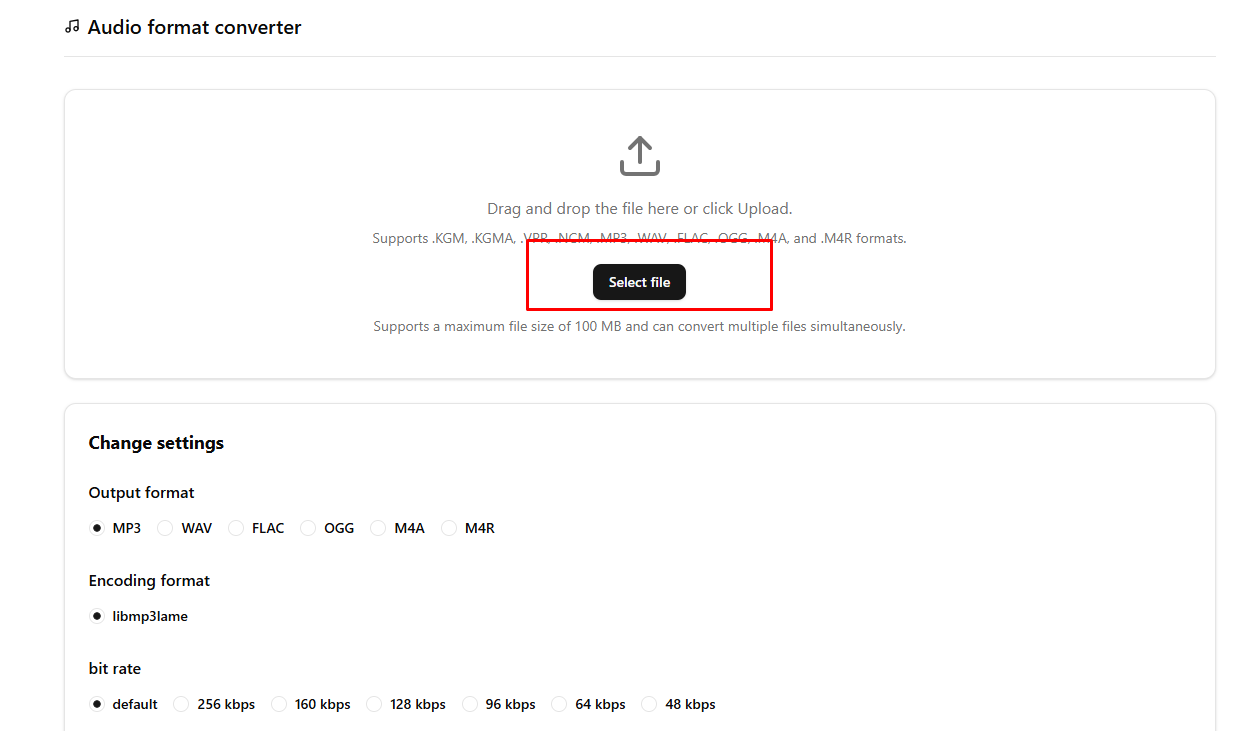
Task: Click the Change settings section header
Action: point(156,442)
